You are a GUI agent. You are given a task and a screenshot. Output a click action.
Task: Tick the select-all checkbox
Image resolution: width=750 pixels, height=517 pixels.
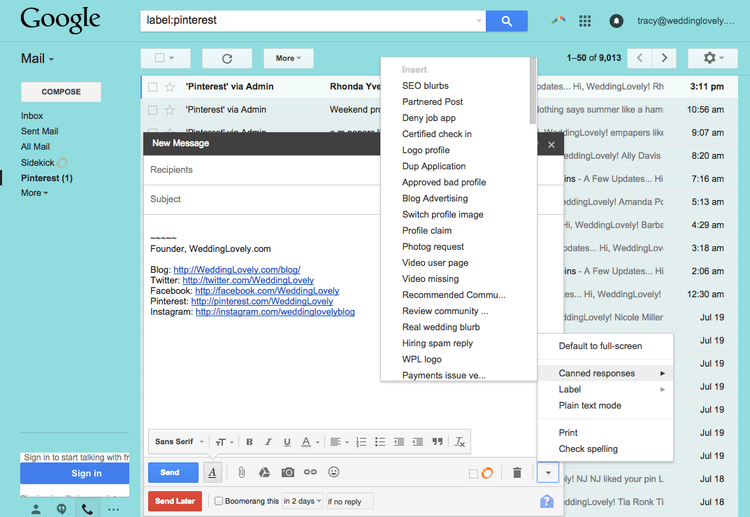click(x=160, y=58)
